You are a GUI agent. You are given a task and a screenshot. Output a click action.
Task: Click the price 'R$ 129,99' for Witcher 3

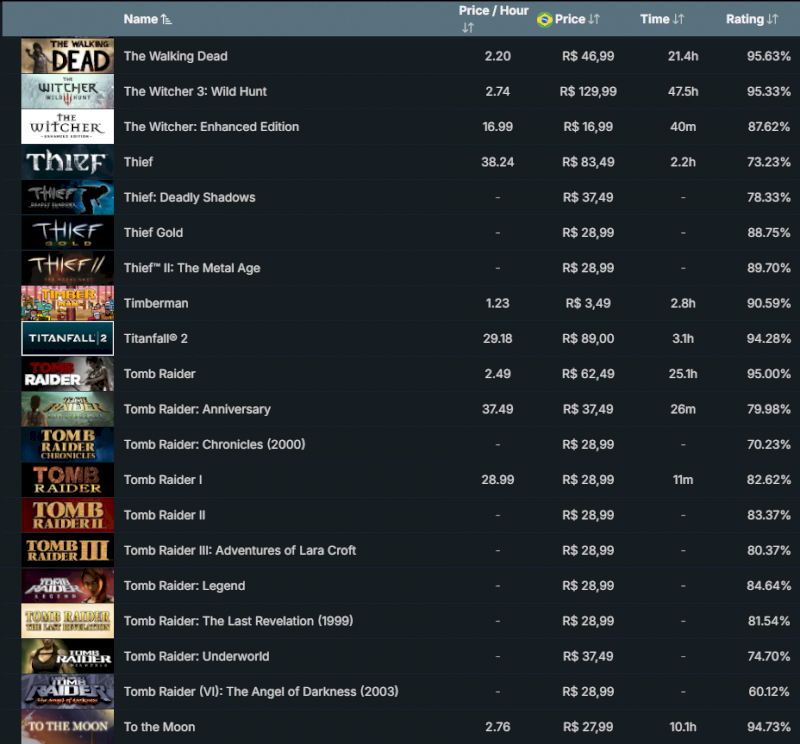pyautogui.click(x=588, y=91)
